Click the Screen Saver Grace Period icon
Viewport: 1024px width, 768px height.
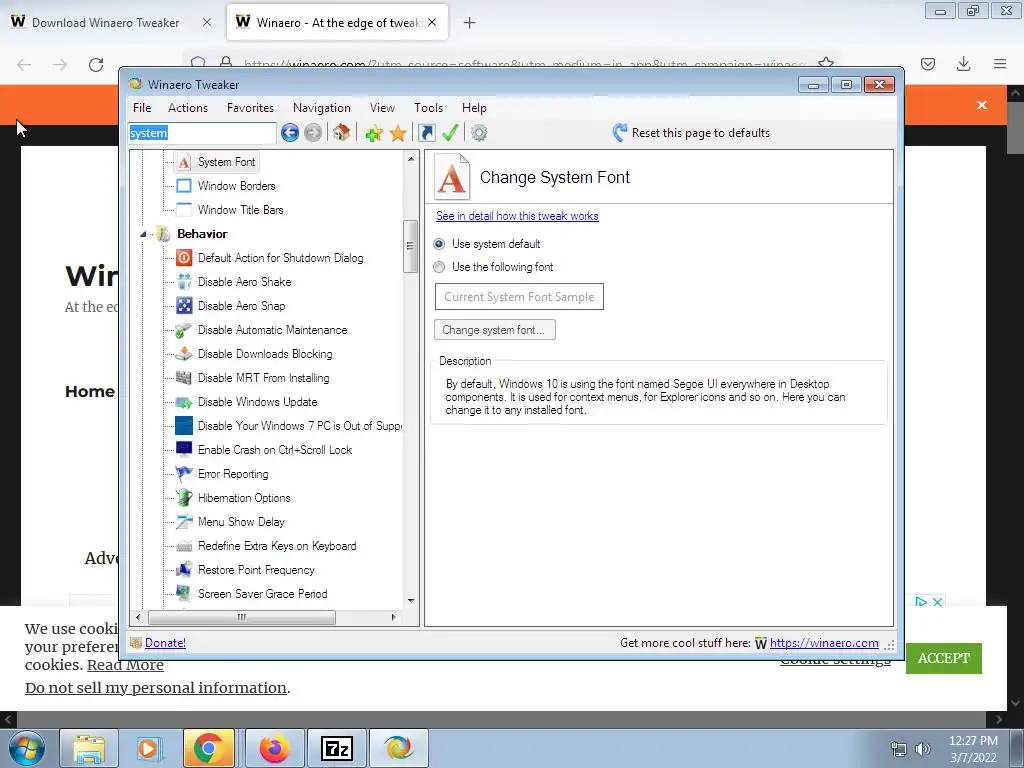pos(184,594)
